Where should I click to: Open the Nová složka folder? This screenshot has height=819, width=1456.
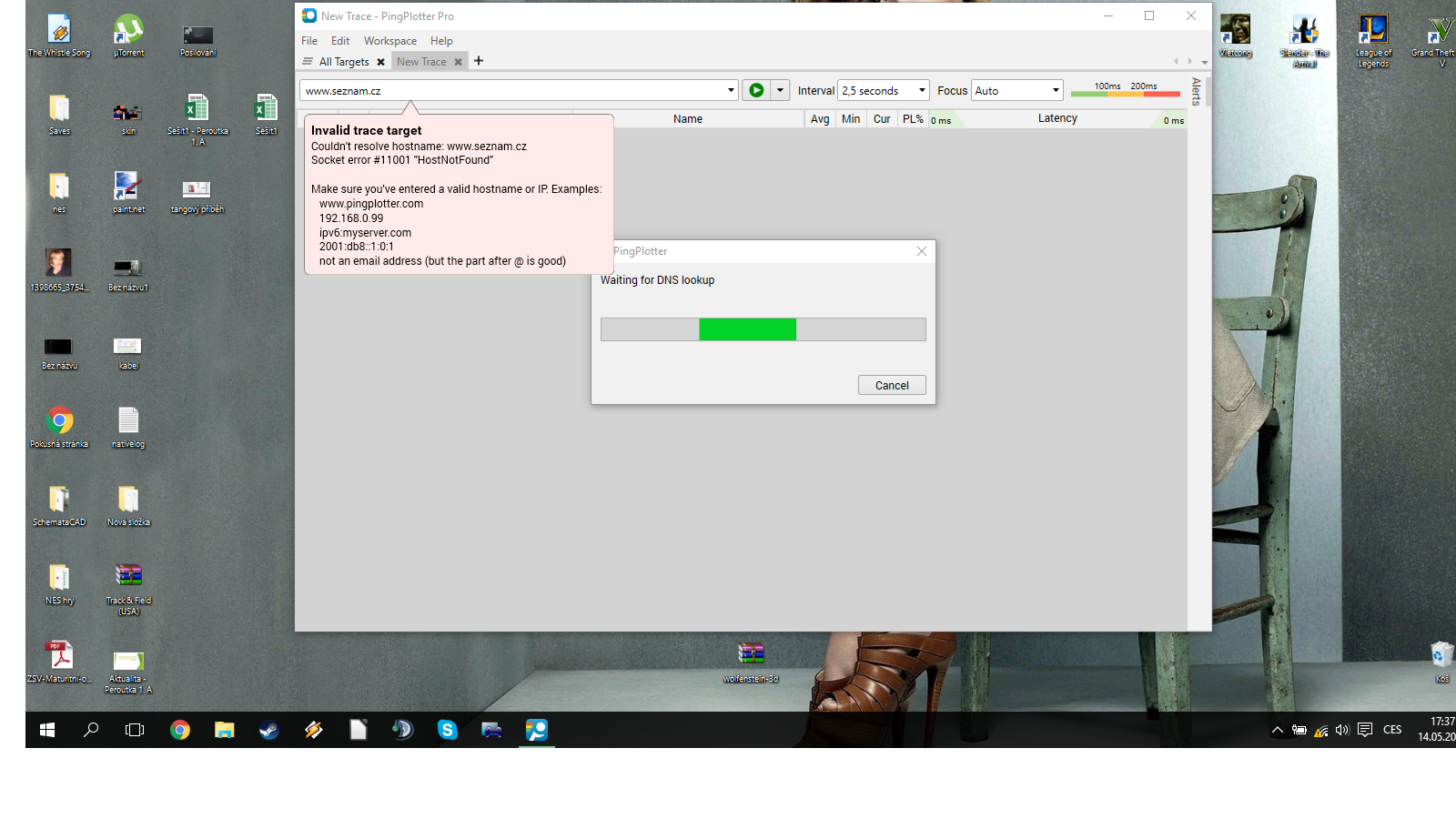point(128,506)
